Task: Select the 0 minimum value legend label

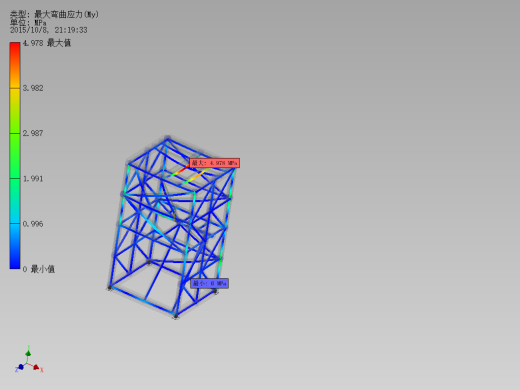Action: click(x=39, y=269)
